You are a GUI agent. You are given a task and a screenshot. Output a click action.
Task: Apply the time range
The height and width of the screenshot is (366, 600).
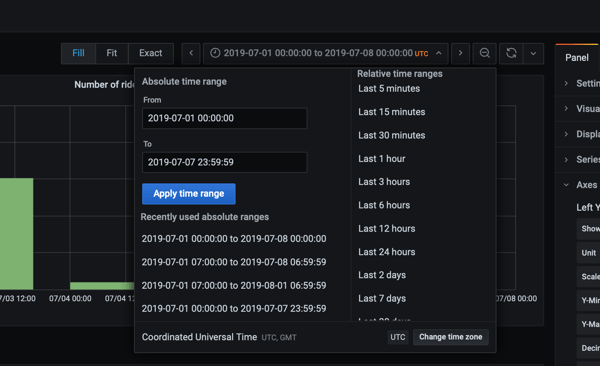coord(189,194)
